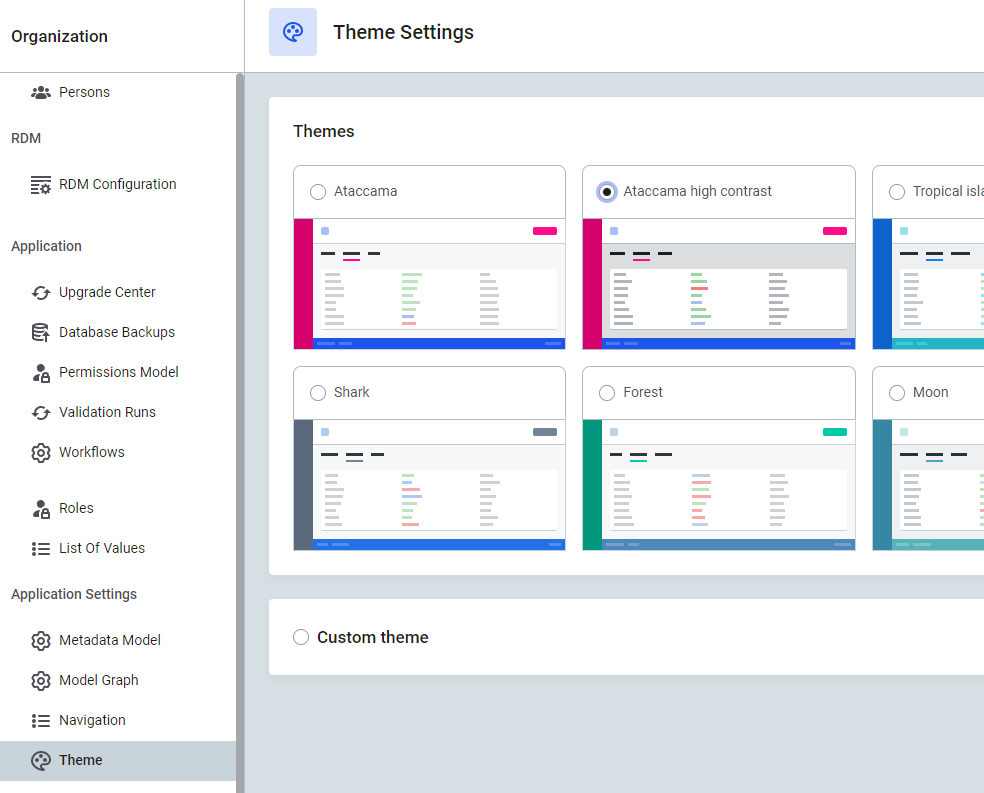This screenshot has width=984, height=793.
Task: Open Validation Runs using its icon
Action: coord(40,412)
